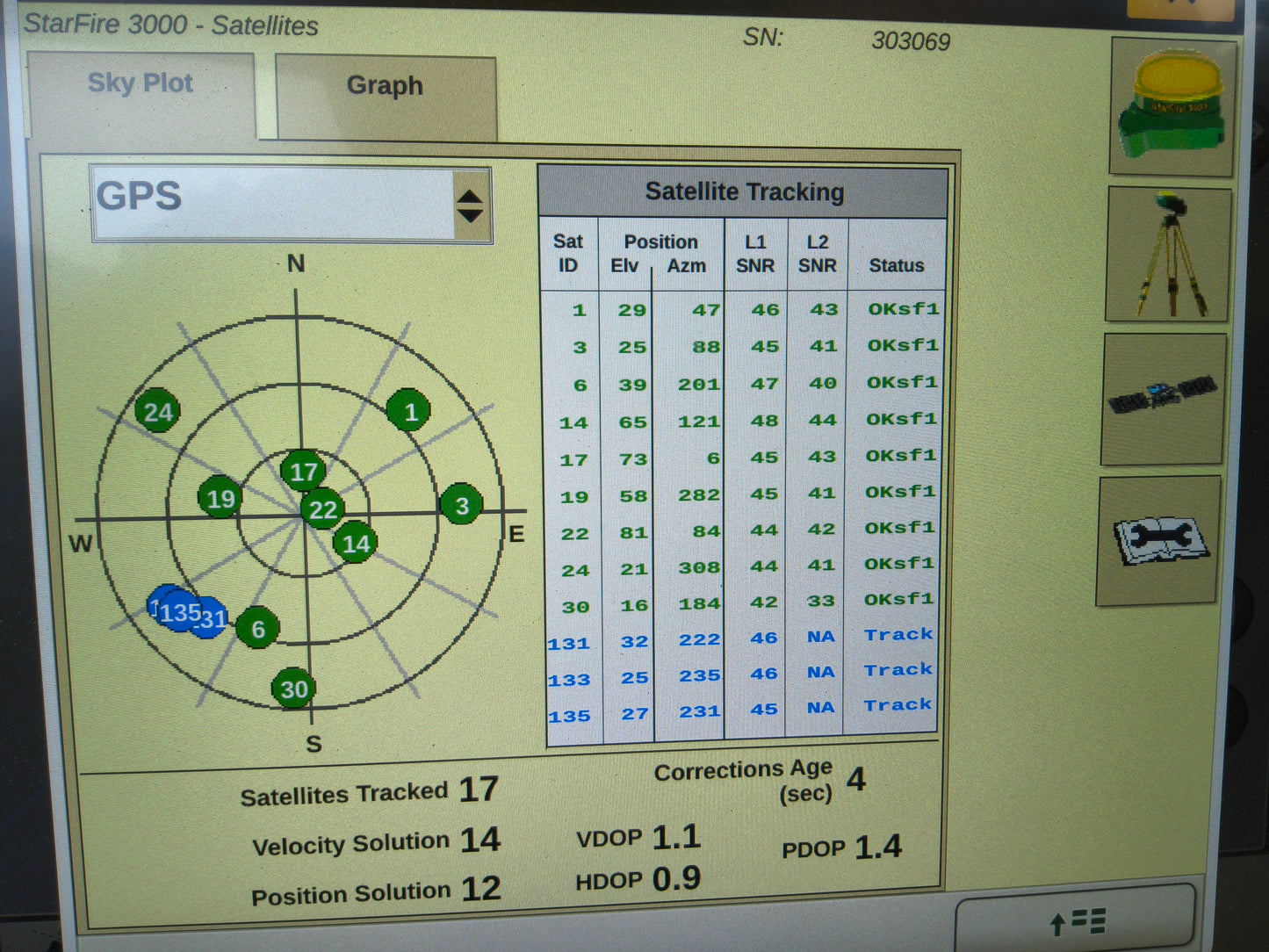Click the HDOP value 0.9

(x=676, y=878)
